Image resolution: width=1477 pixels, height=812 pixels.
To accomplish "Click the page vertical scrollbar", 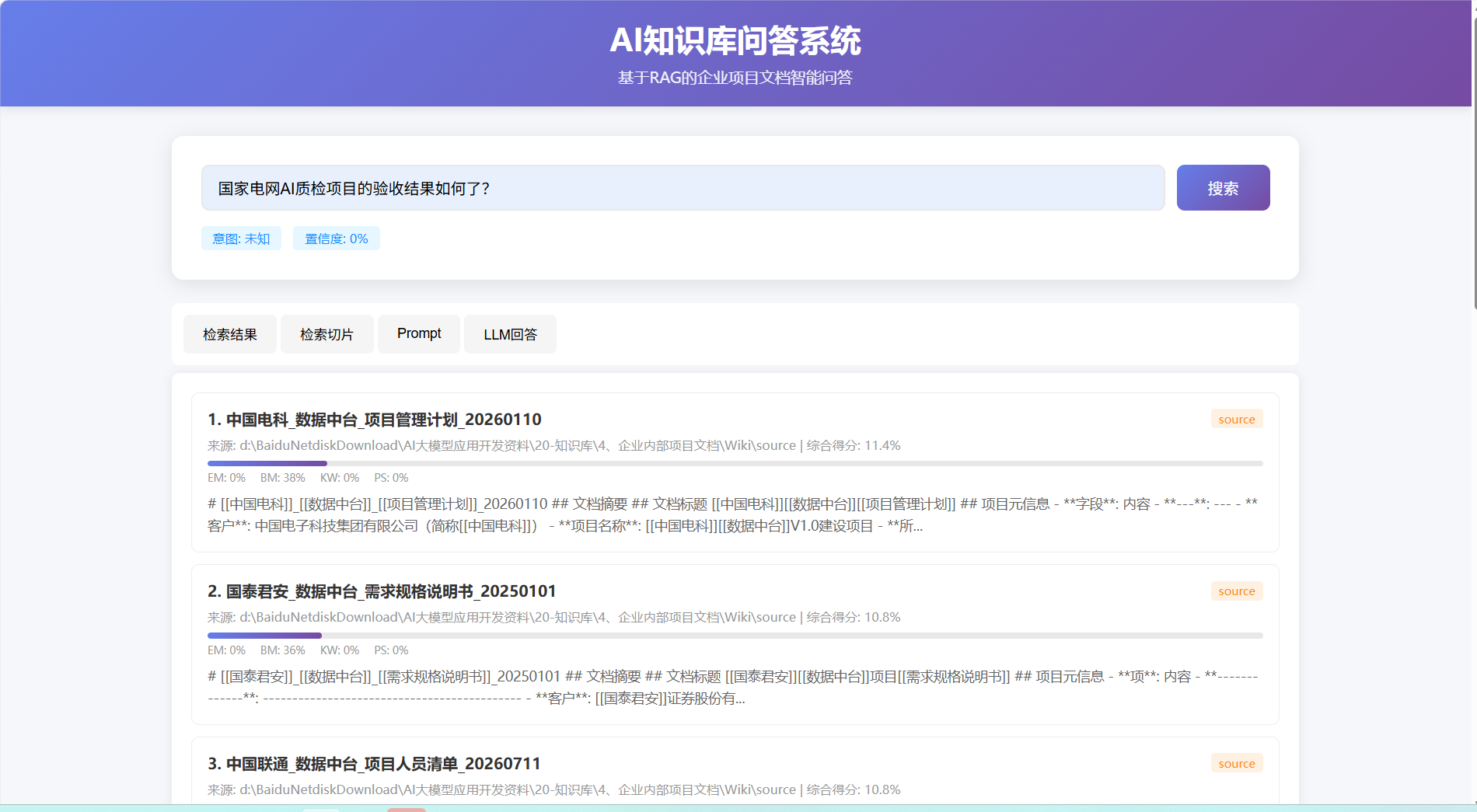I will click(1474, 163).
